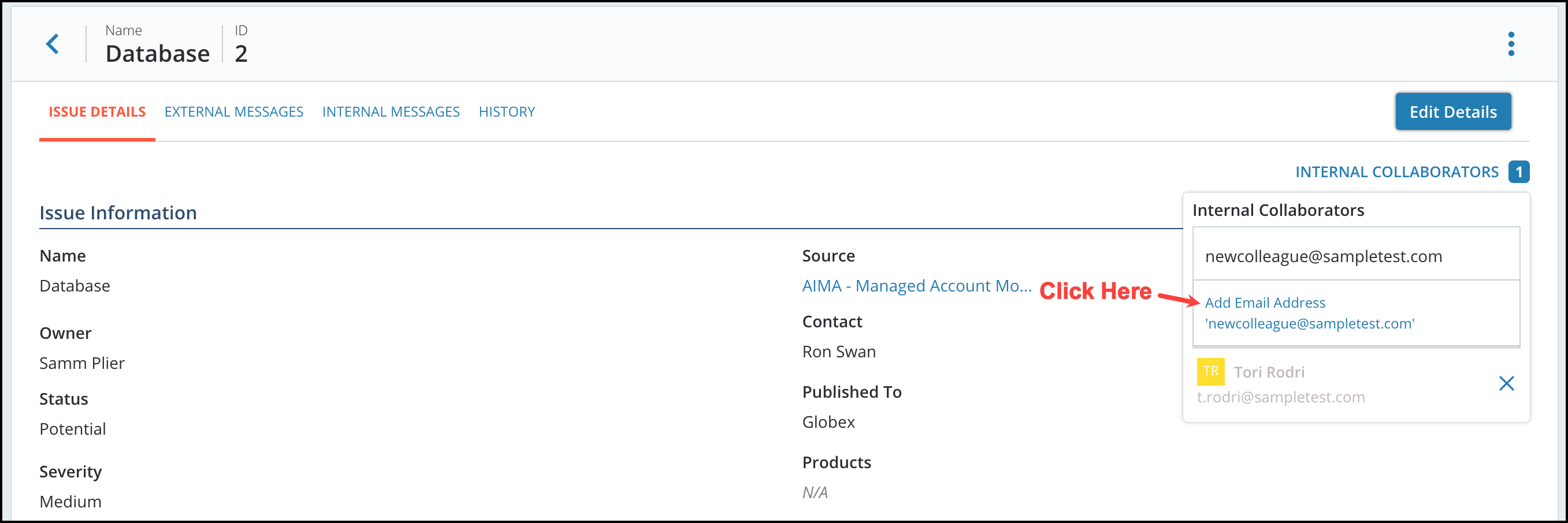Open the Internal Messages tab
The image size is (1568, 523).
pos(391,112)
